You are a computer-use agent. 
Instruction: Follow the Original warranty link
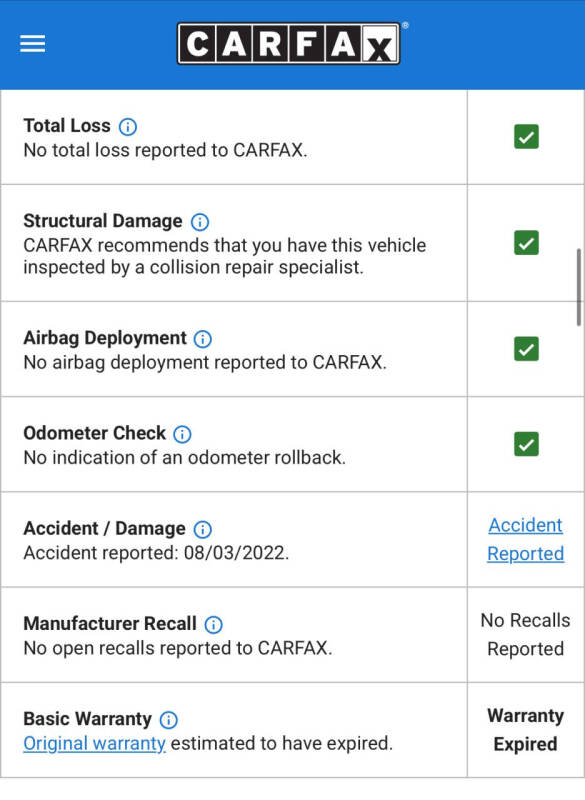coord(94,743)
